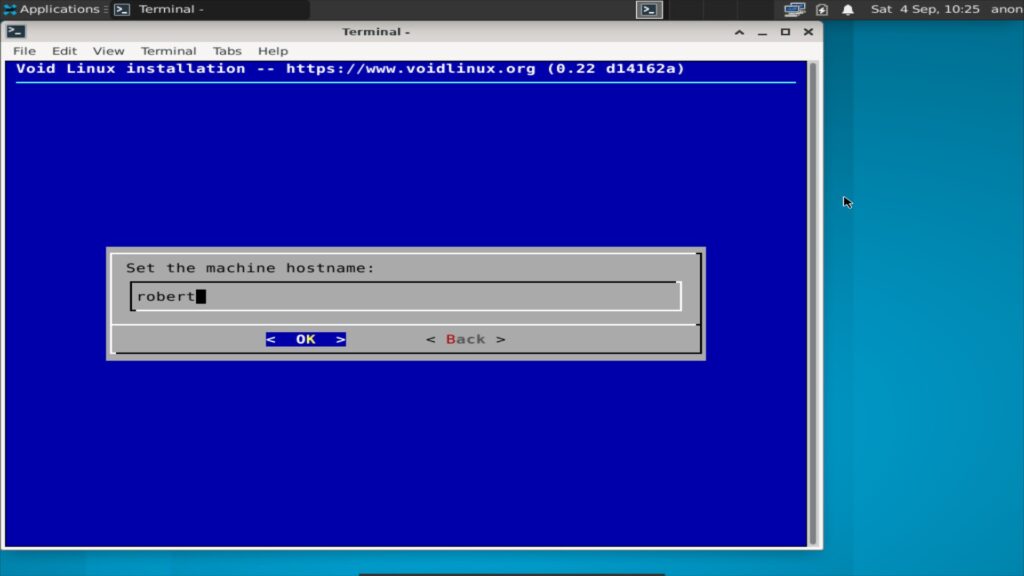Click the power manager tray icon
Viewport: 1024px width, 576px height.
coord(822,9)
